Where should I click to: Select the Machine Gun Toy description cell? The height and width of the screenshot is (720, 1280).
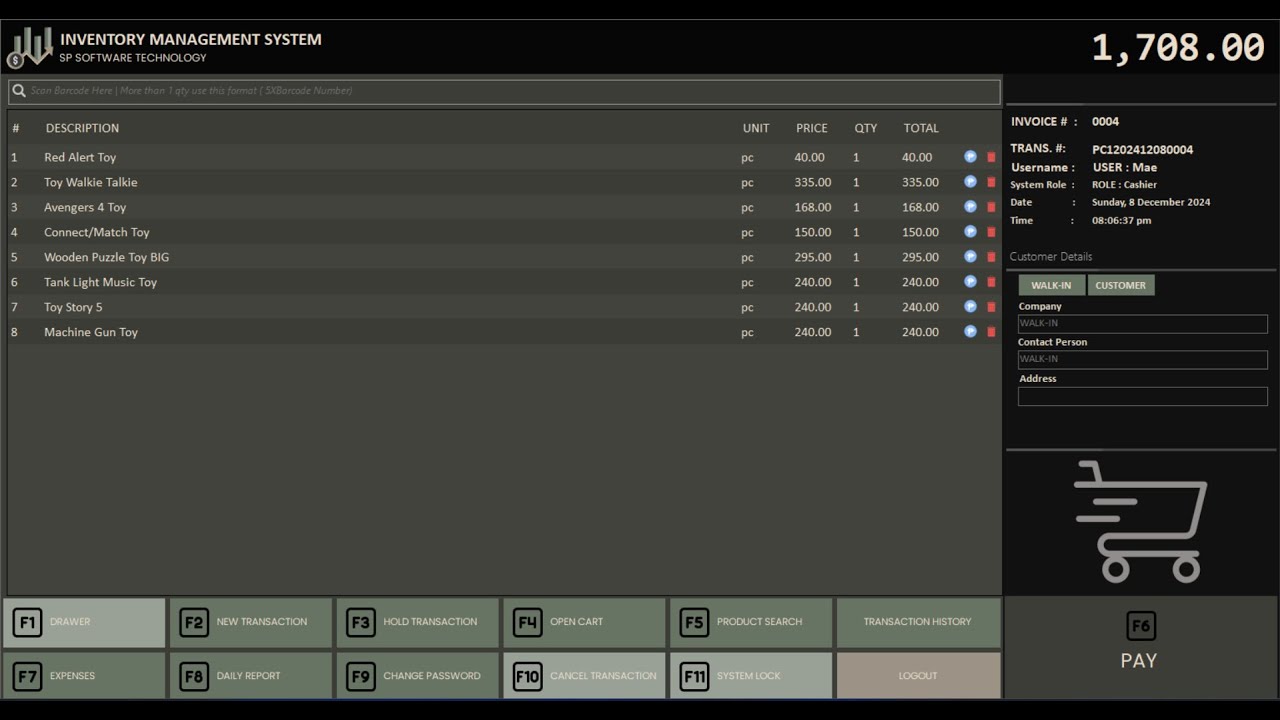[x=91, y=332]
